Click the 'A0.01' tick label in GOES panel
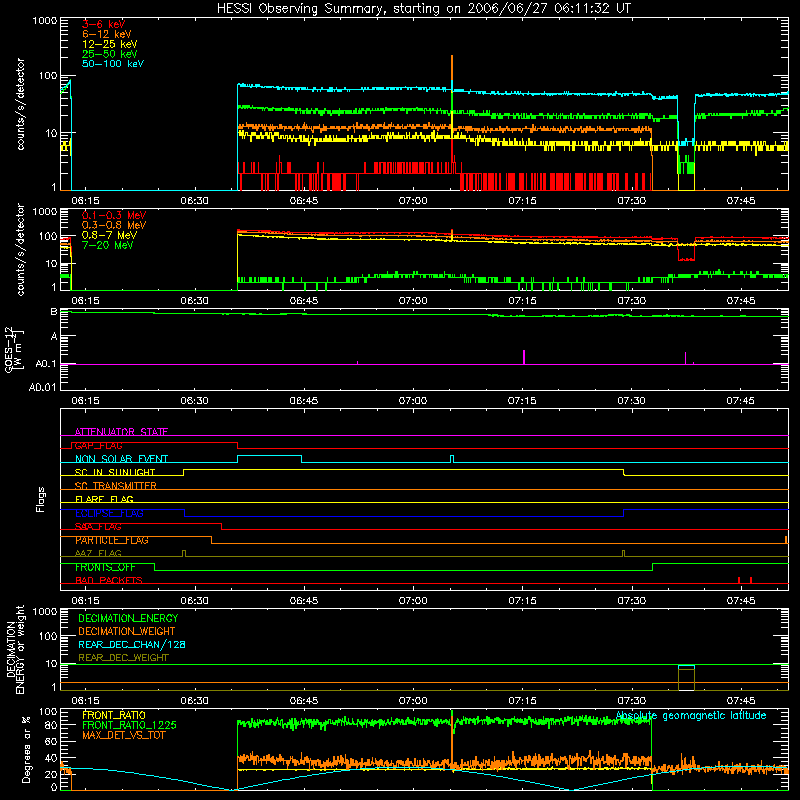Viewport: 800px width, 800px height. (42, 387)
